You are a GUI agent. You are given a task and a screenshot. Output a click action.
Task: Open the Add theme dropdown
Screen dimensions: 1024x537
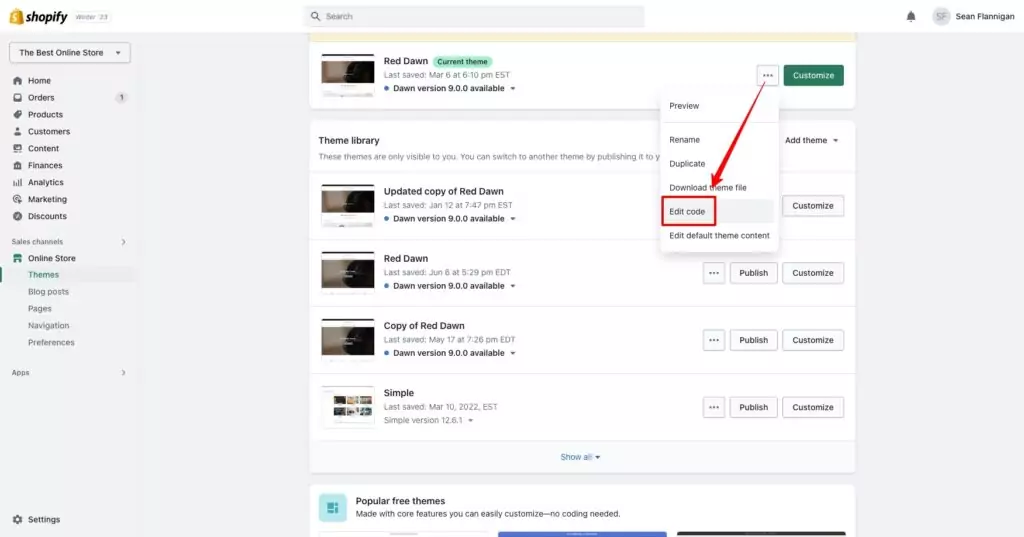(x=811, y=140)
